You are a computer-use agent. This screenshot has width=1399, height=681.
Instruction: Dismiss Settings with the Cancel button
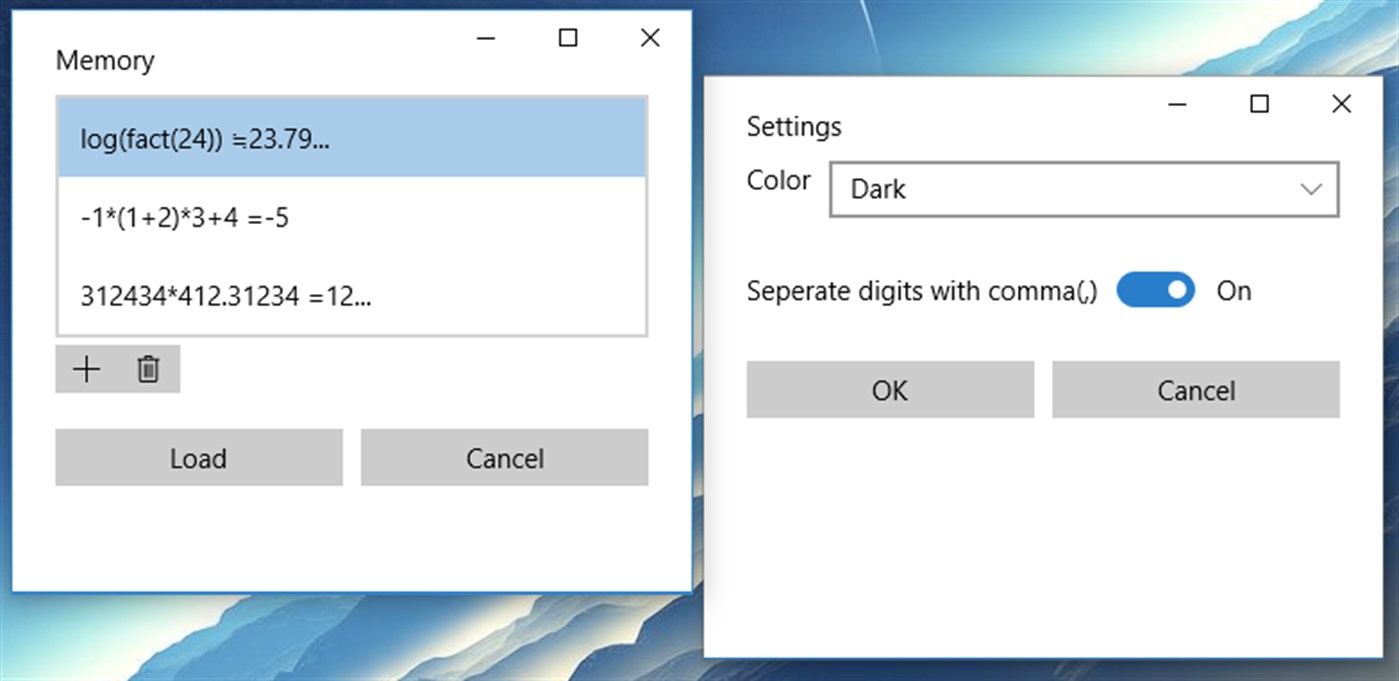pos(1196,390)
